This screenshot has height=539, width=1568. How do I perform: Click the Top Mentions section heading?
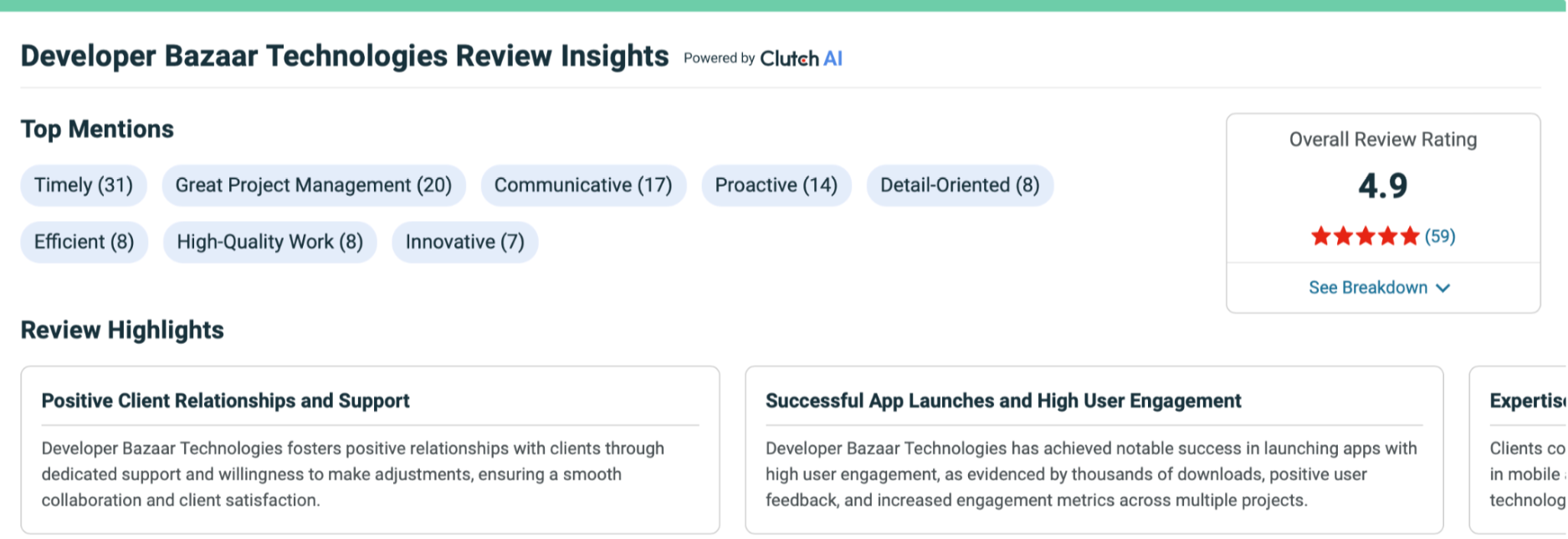97,129
